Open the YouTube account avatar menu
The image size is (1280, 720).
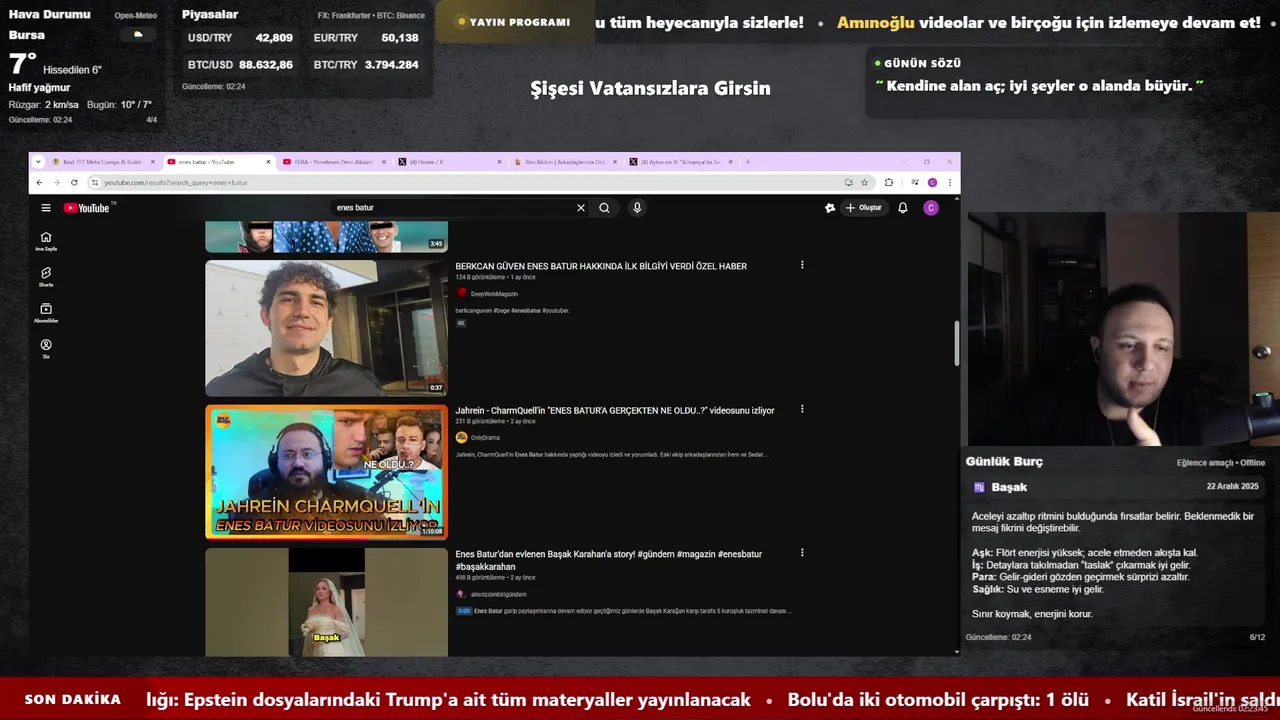(931, 208)
